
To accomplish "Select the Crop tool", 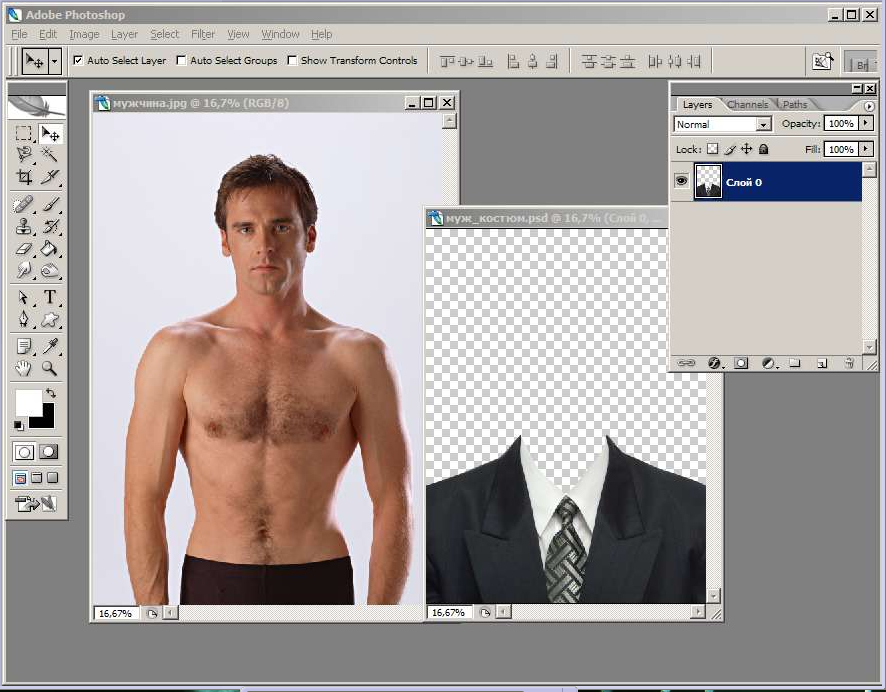I will [x=24, y=177].
